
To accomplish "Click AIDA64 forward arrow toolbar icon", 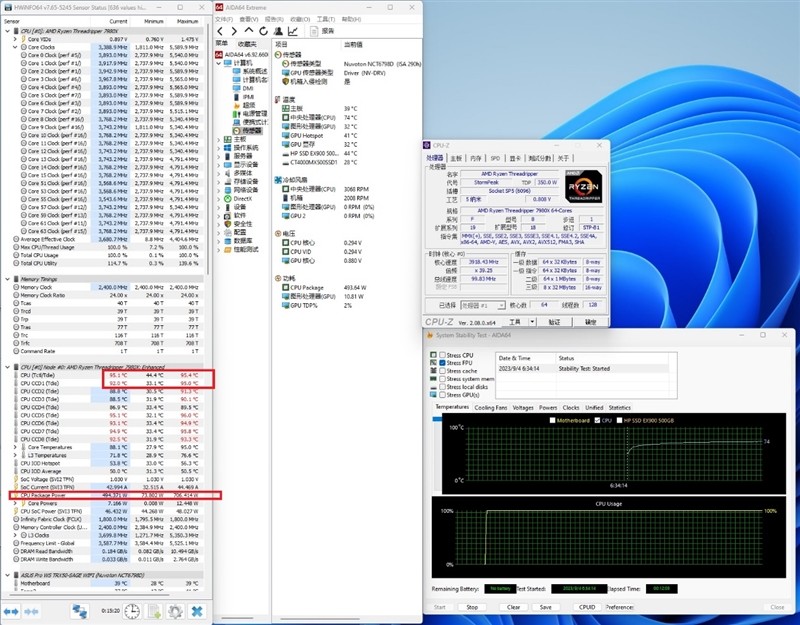I will [x=234, y=31].
